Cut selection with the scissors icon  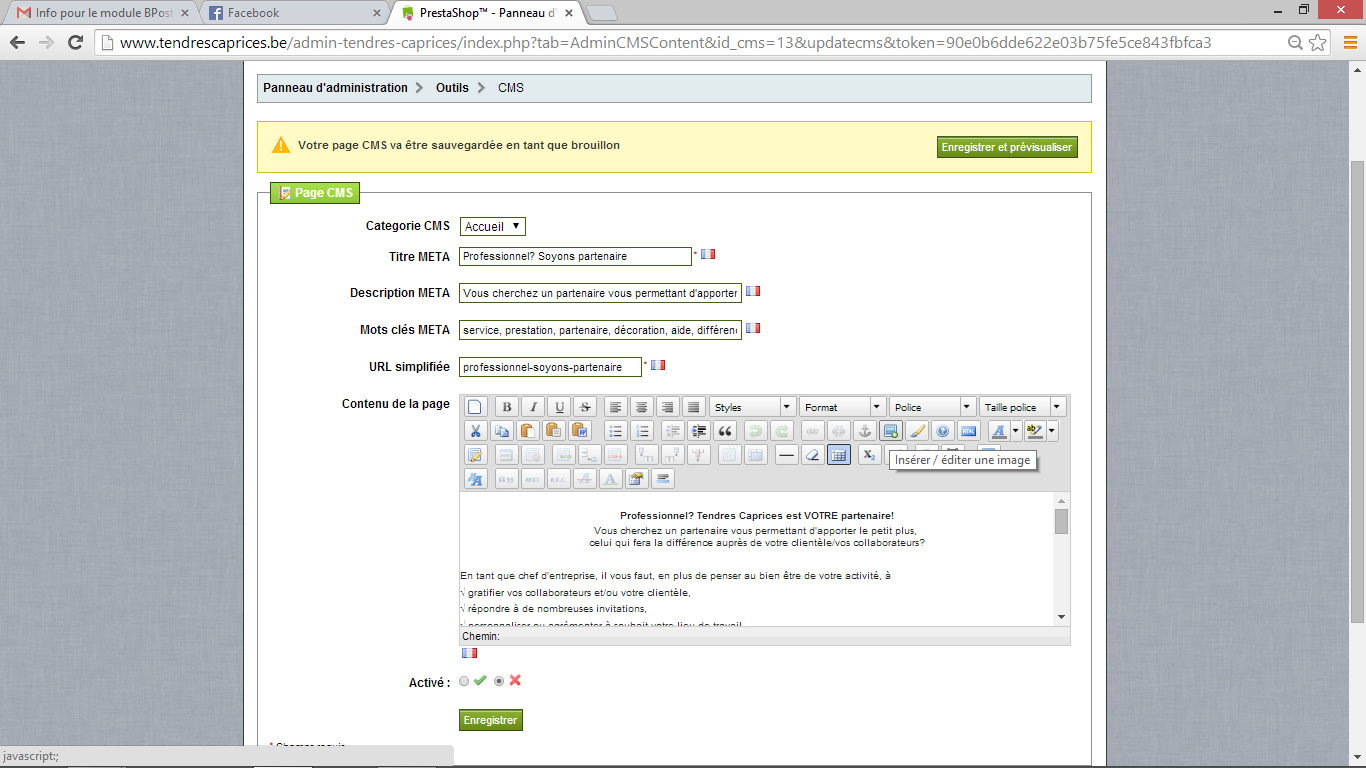click(x=475, y=431)
